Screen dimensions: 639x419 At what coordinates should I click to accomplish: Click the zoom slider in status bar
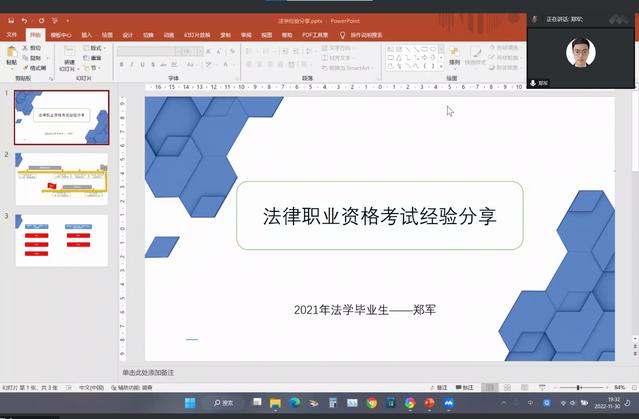click(578, 387)
